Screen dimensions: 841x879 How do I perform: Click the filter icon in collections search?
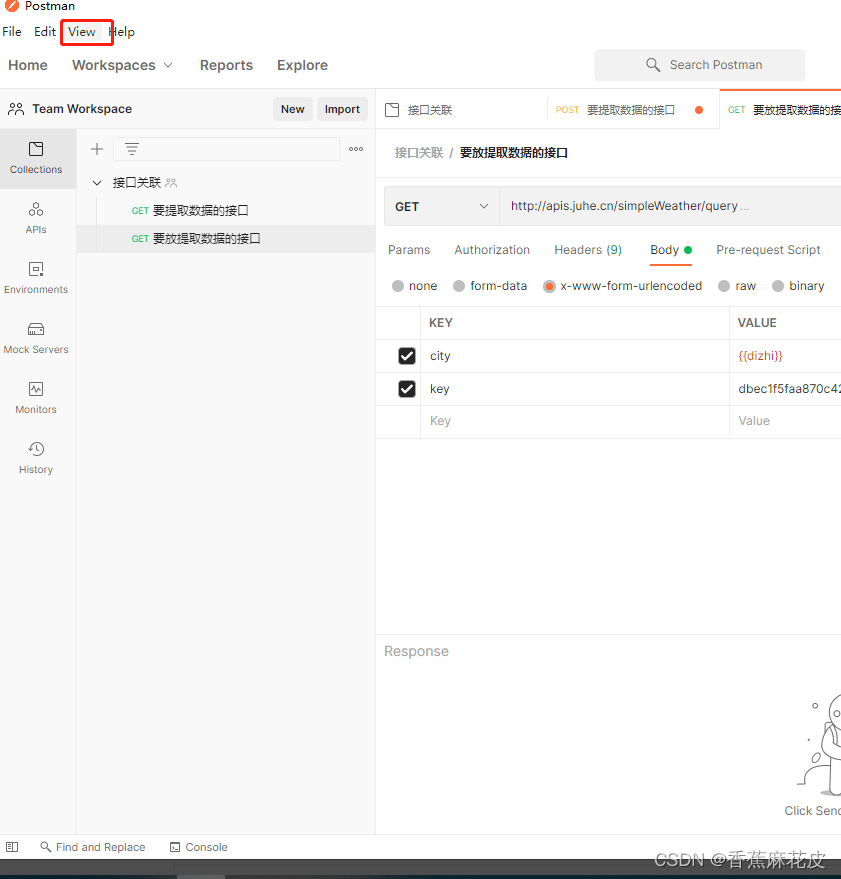coord(132,149)
